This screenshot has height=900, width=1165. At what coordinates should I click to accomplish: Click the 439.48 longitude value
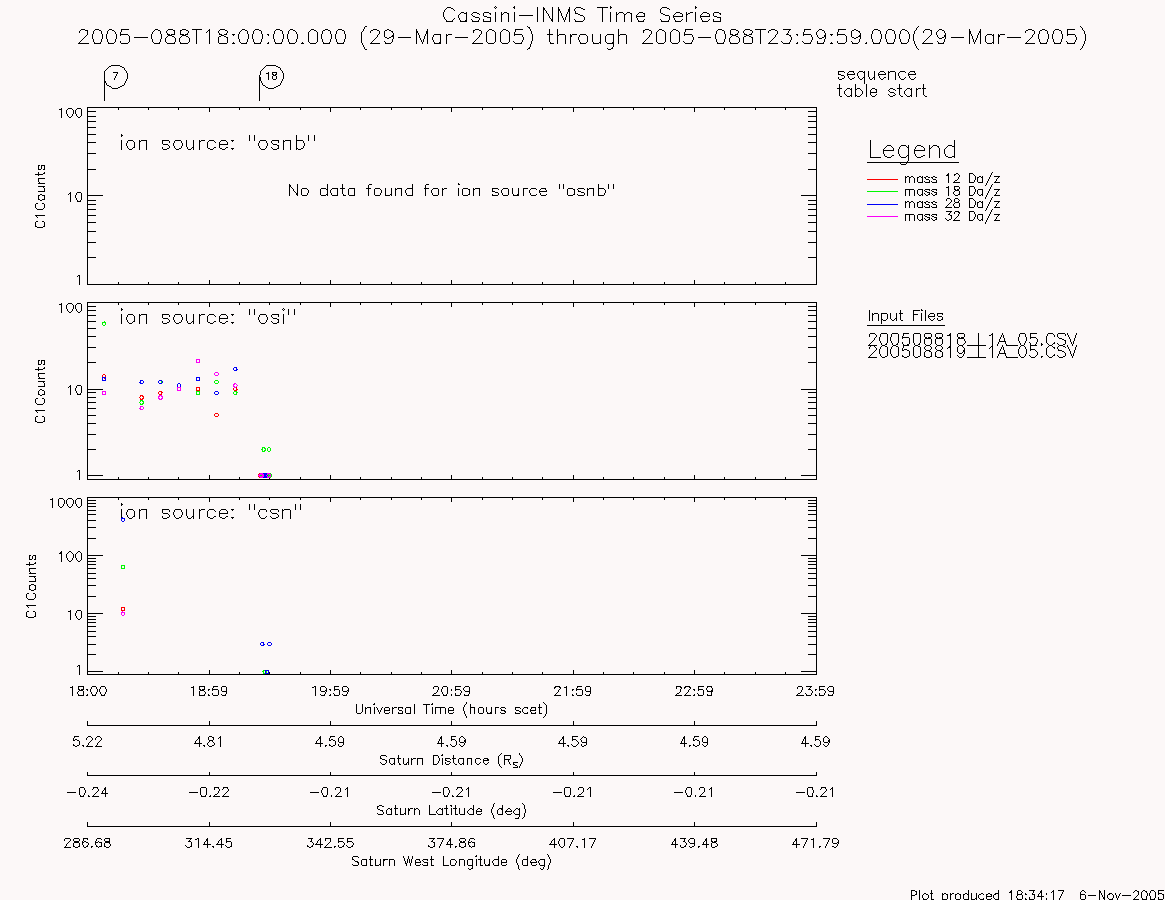click(x=694, y=844)
